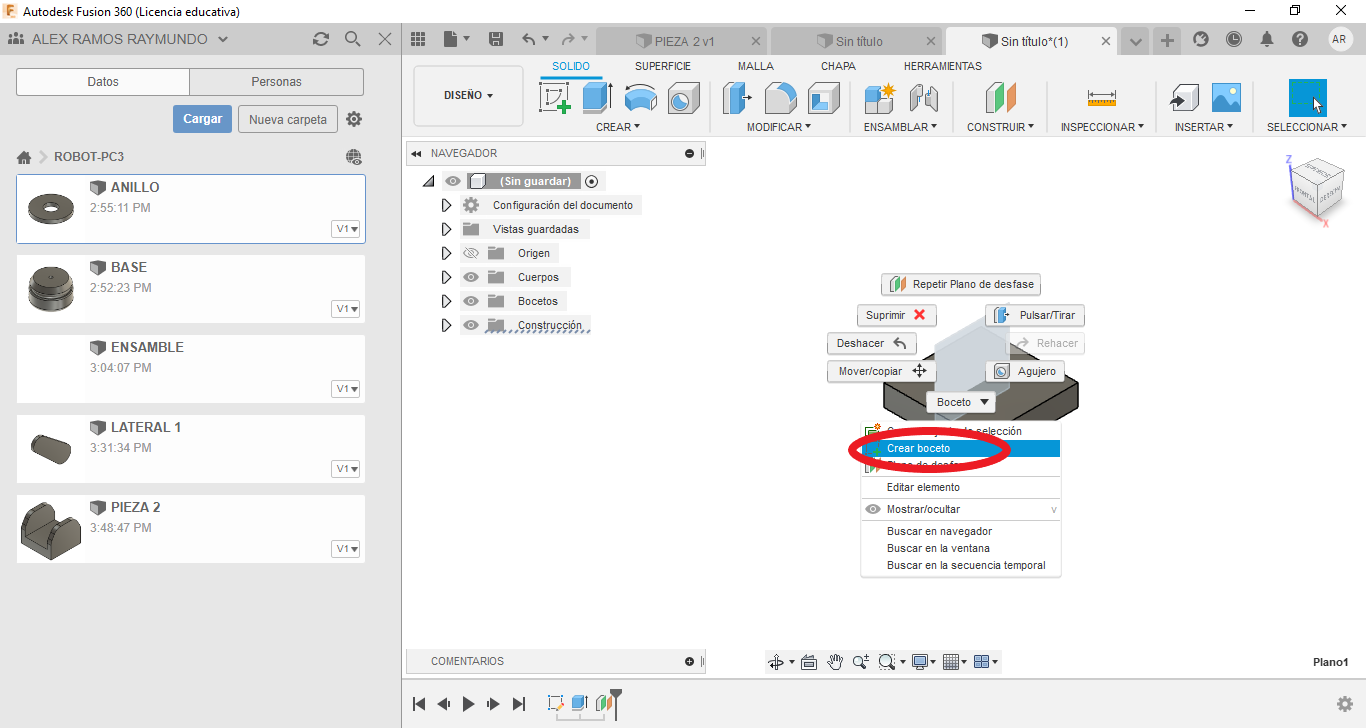Click Repetir Plano de desfase button
The width and height of the screenshot is (1366, 728).
961,285
